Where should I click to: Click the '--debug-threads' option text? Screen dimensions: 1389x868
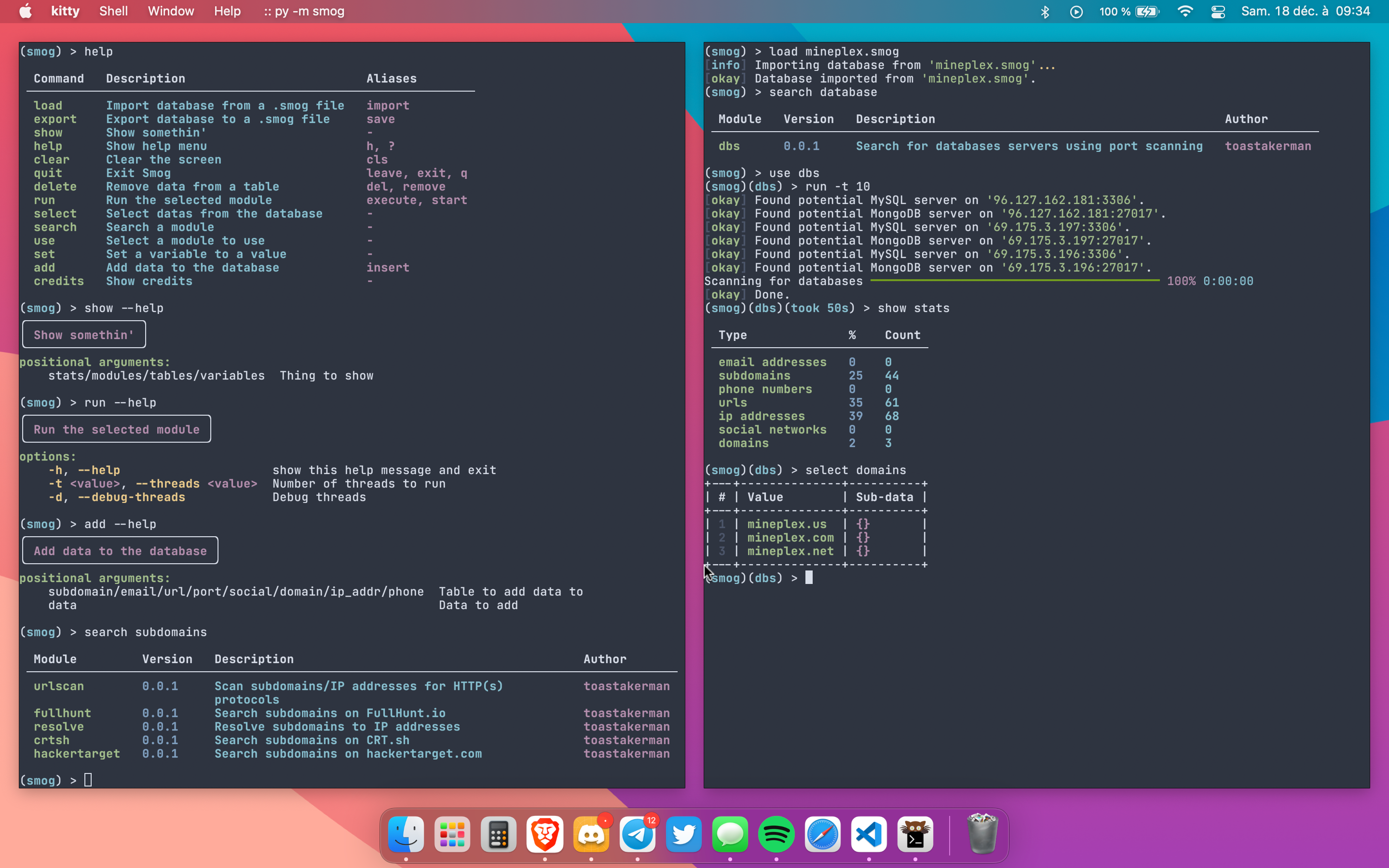click(x=132, y=497)
